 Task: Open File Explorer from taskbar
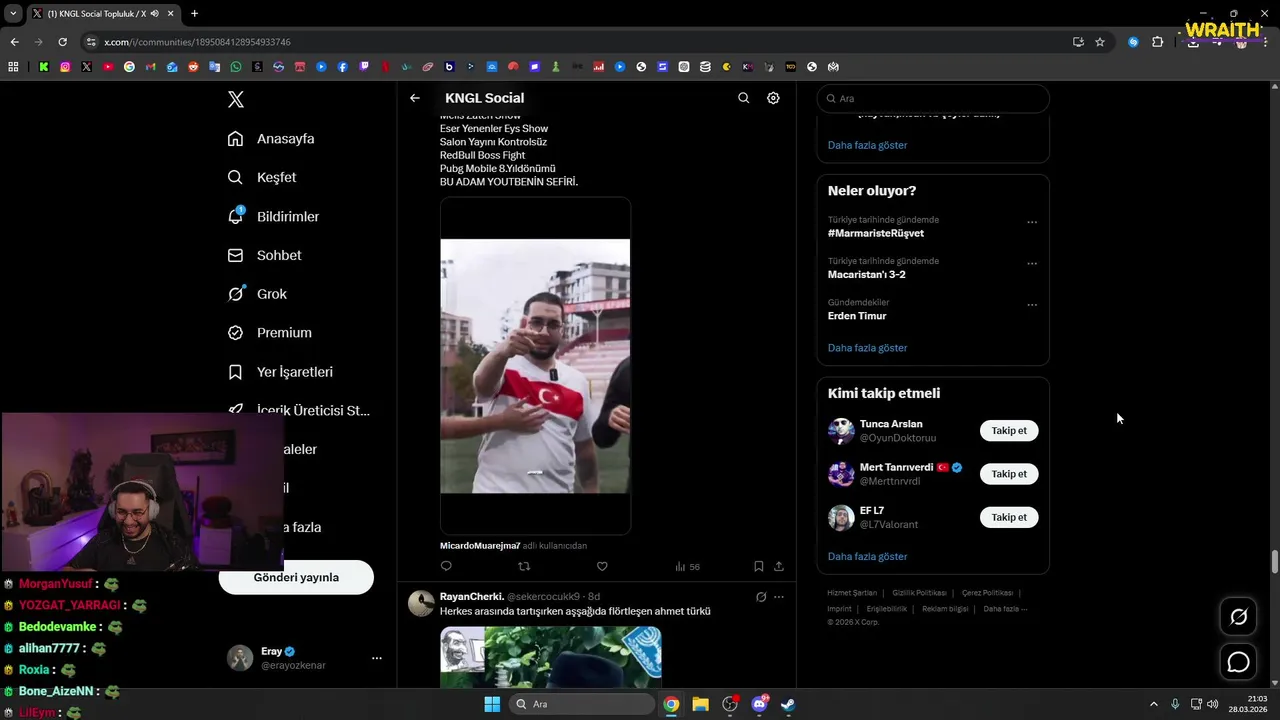click(700, 704)
